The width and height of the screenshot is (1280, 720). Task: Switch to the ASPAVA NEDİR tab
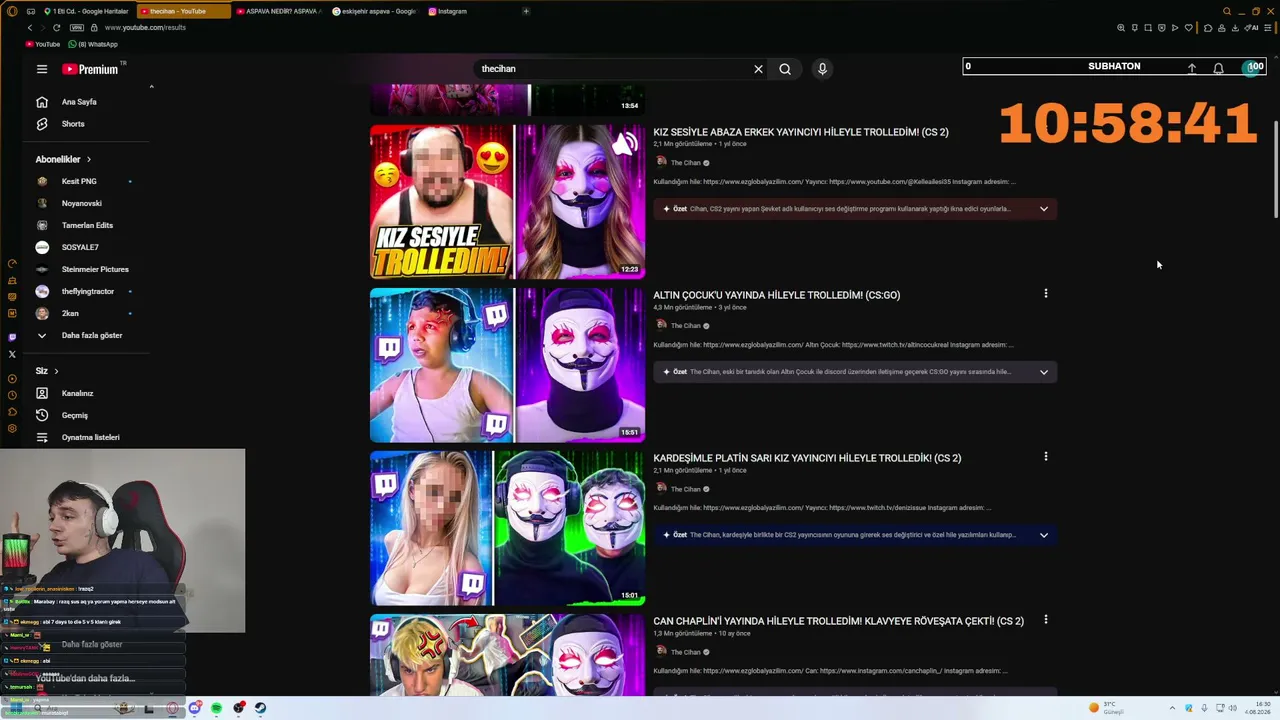278,11
